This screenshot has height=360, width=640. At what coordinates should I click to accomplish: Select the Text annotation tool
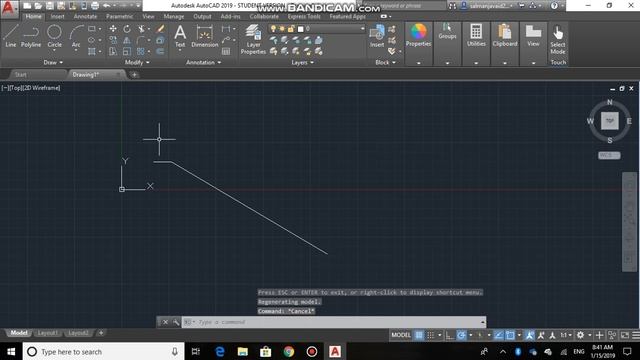coord(180,36)
